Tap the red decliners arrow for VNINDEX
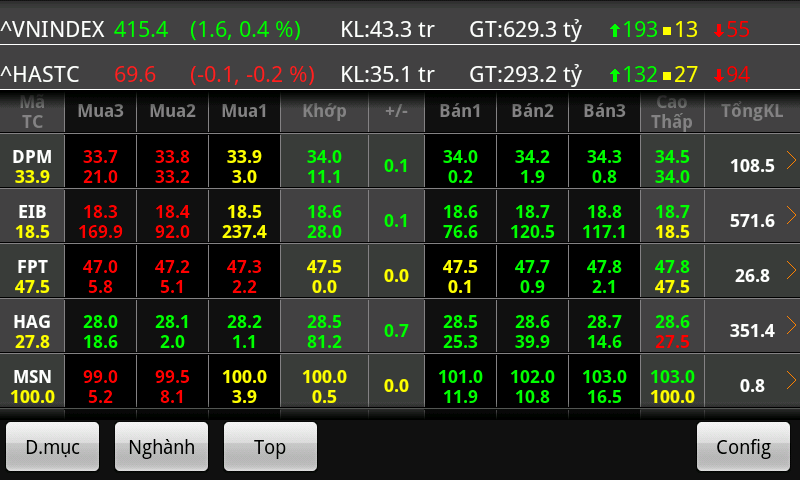This screenshot has height=480, width=800. pyautogui.click(x=718, y=31)
